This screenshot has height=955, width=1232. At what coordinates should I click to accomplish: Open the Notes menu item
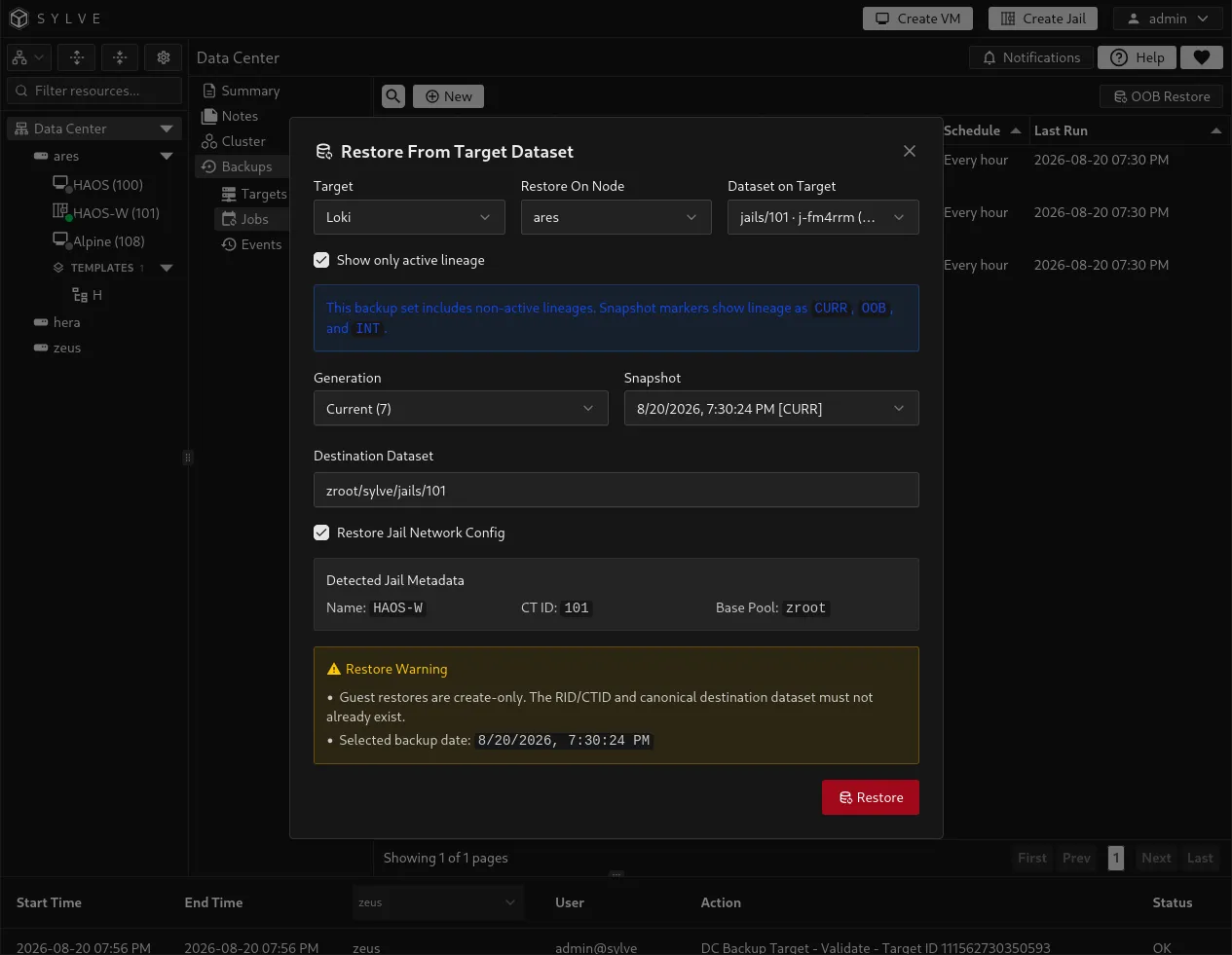click(231, 116)
